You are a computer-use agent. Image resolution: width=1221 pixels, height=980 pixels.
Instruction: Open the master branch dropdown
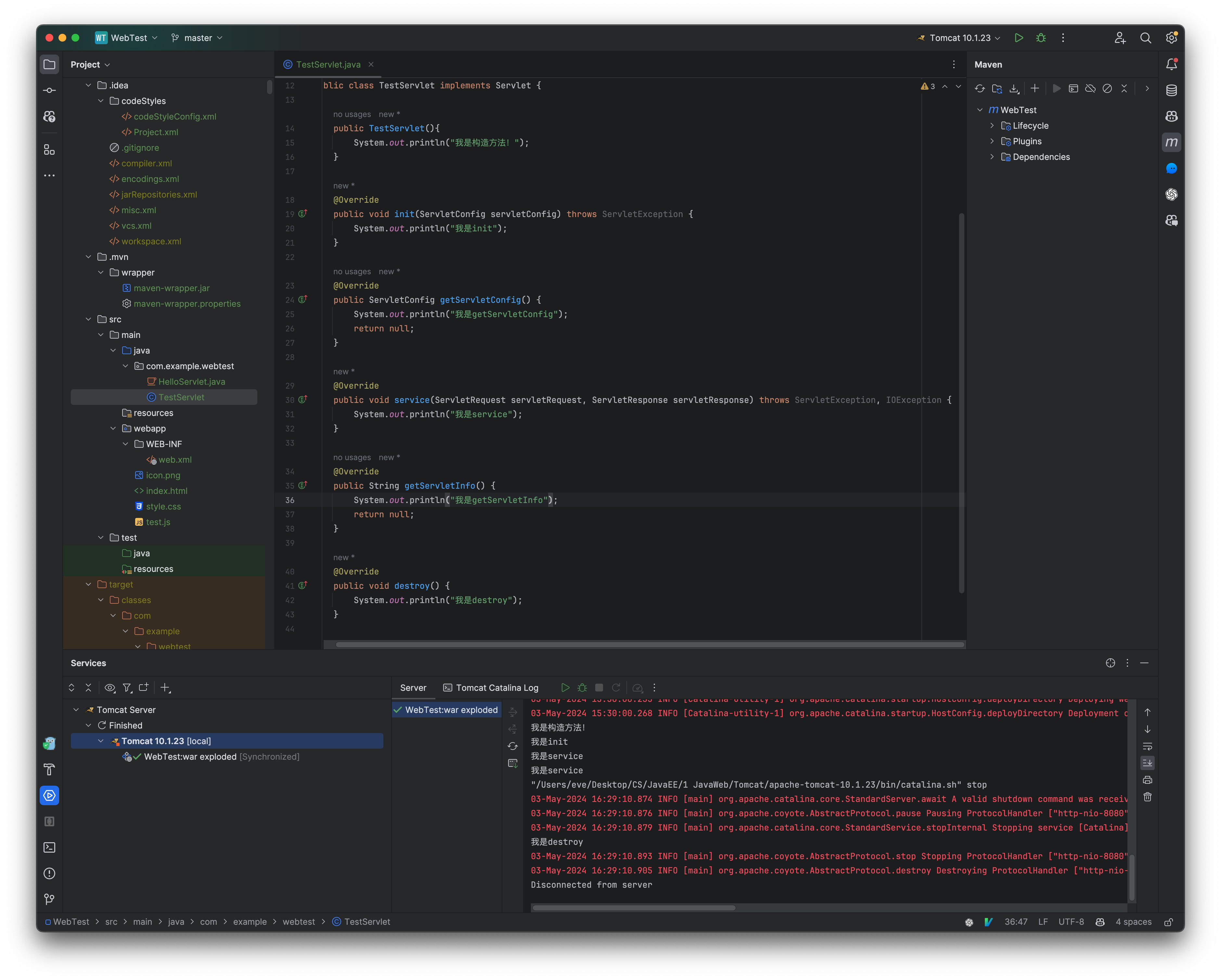(197, 37)
